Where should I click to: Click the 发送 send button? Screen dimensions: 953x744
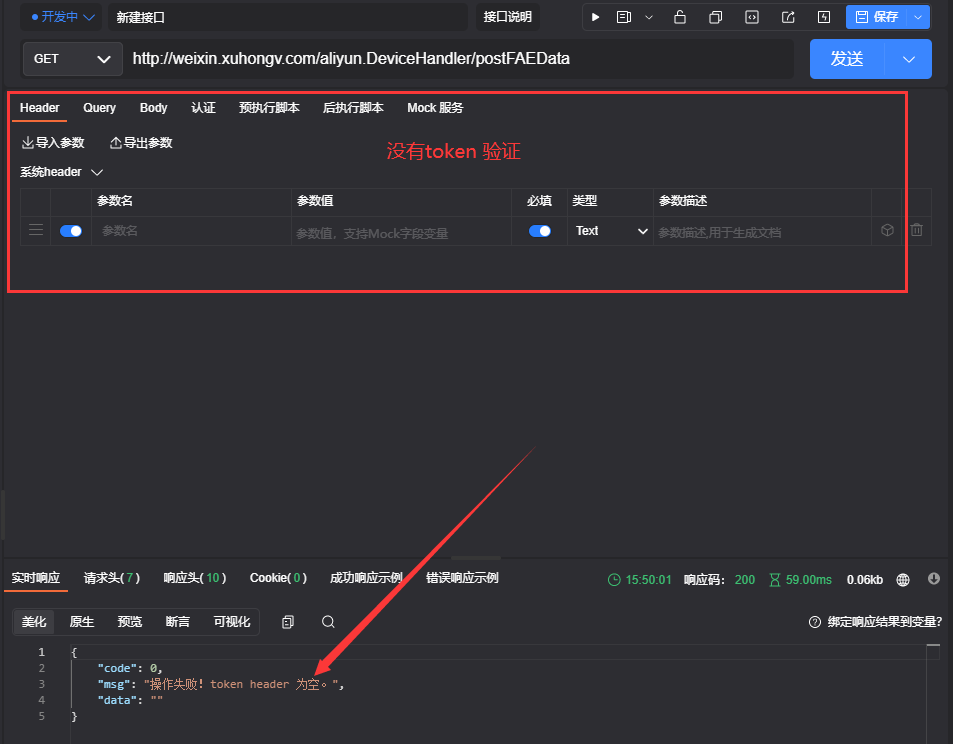click(846, 59)
